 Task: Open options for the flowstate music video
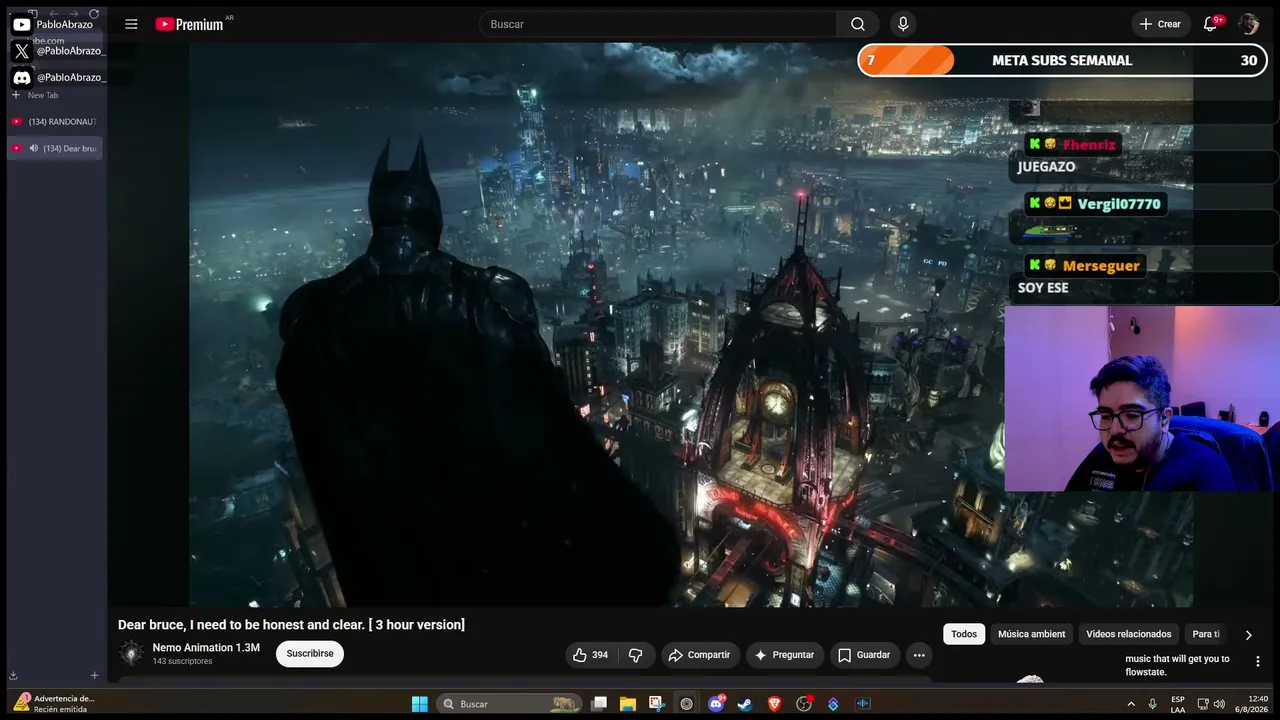(x=1258, y=661)
